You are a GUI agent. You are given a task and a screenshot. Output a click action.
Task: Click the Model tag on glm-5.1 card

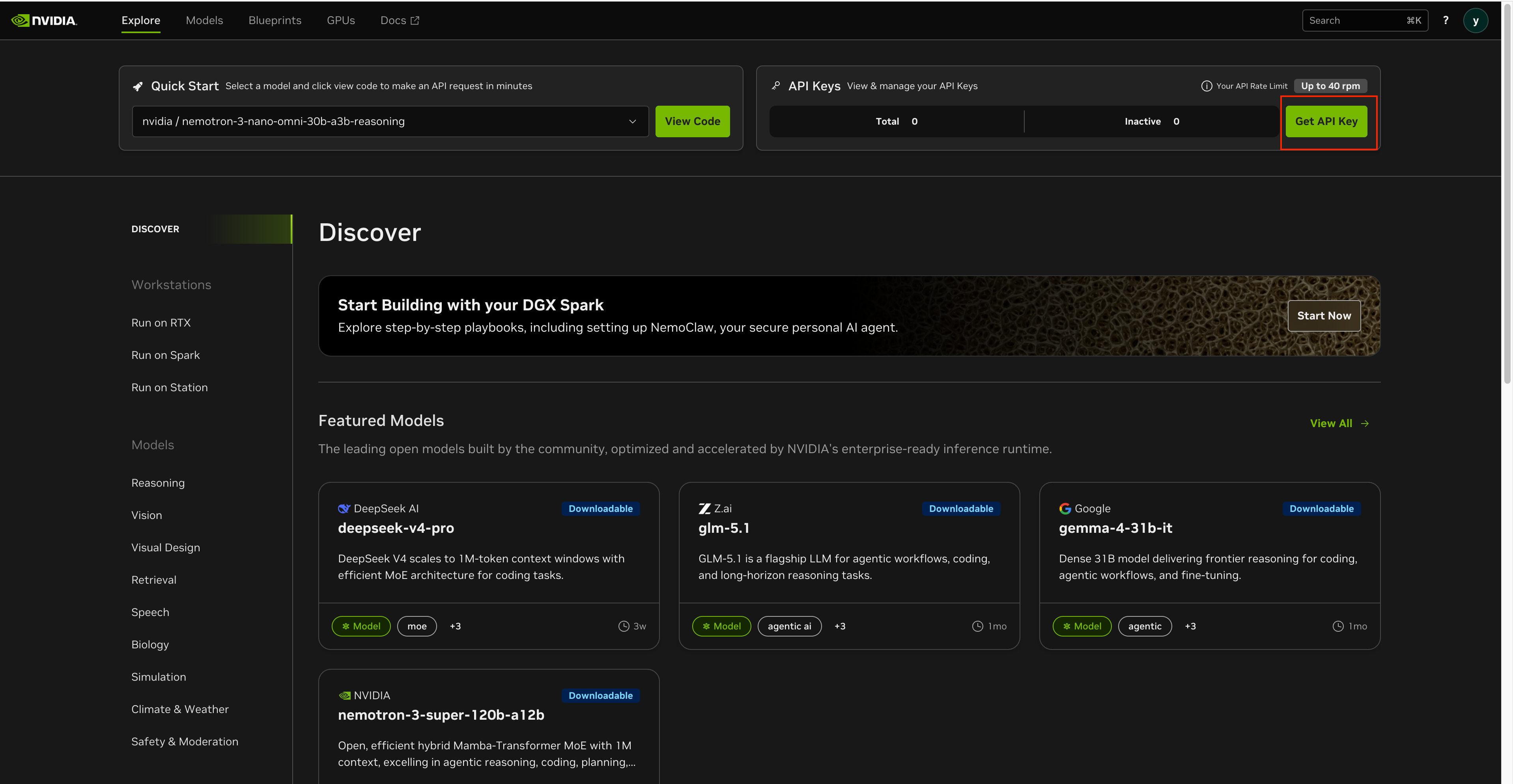[x=721, y=626]
